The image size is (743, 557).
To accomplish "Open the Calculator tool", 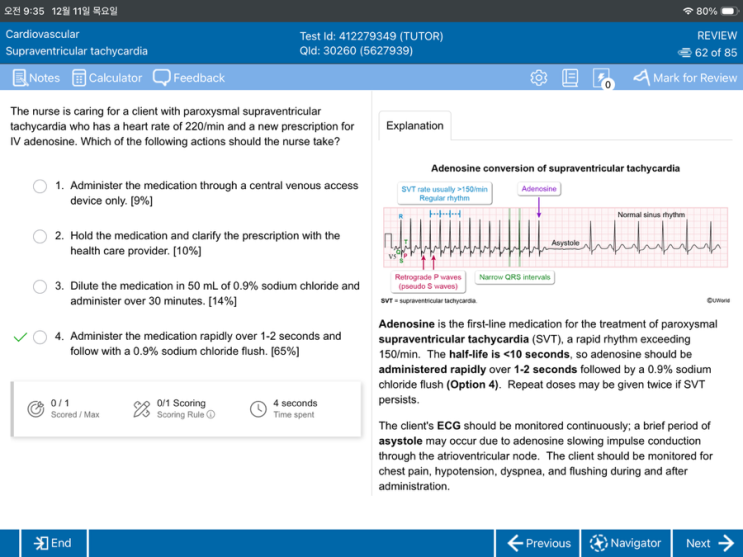I will 107,78.
